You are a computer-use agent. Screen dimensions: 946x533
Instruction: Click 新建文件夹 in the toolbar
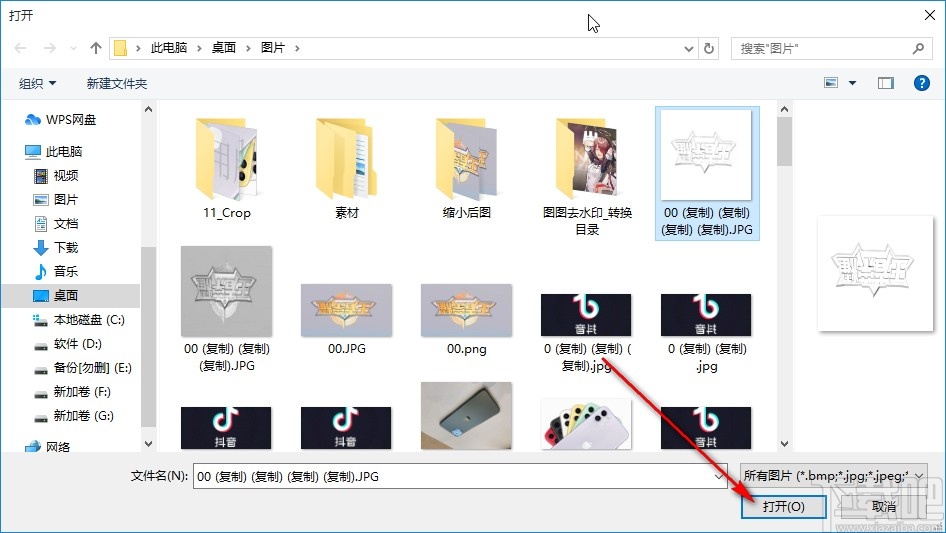pyautogui.click(x=116, y=83)
